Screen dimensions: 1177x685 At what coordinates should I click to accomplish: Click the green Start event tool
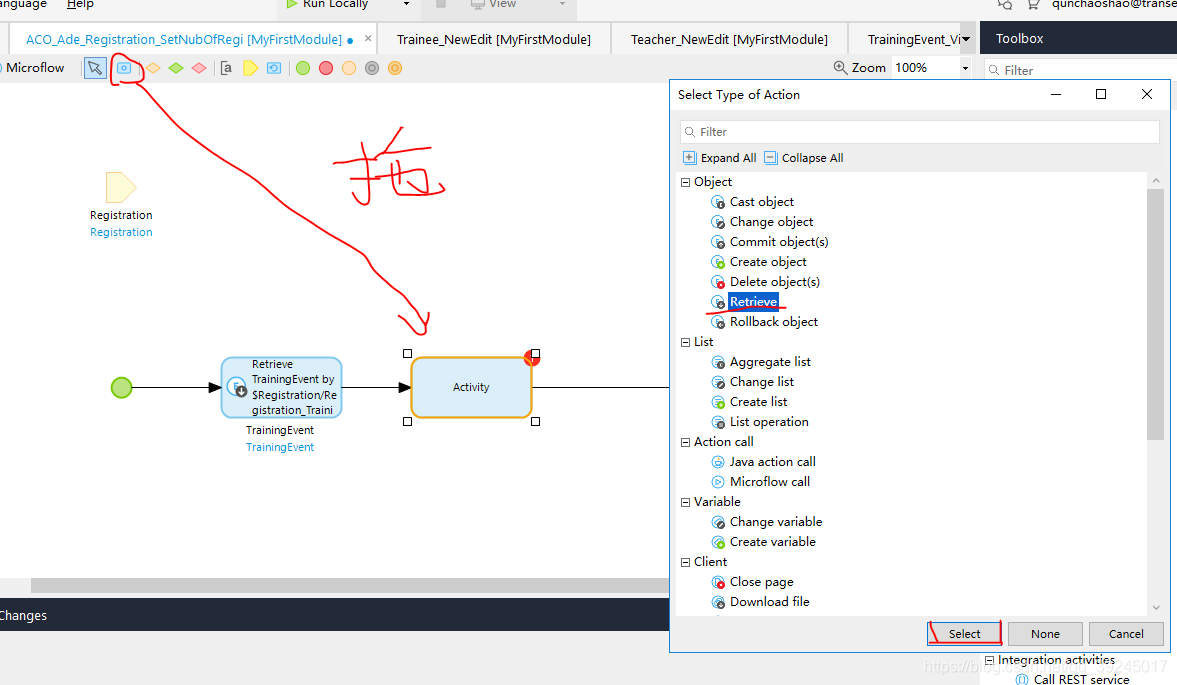point(302,68)
